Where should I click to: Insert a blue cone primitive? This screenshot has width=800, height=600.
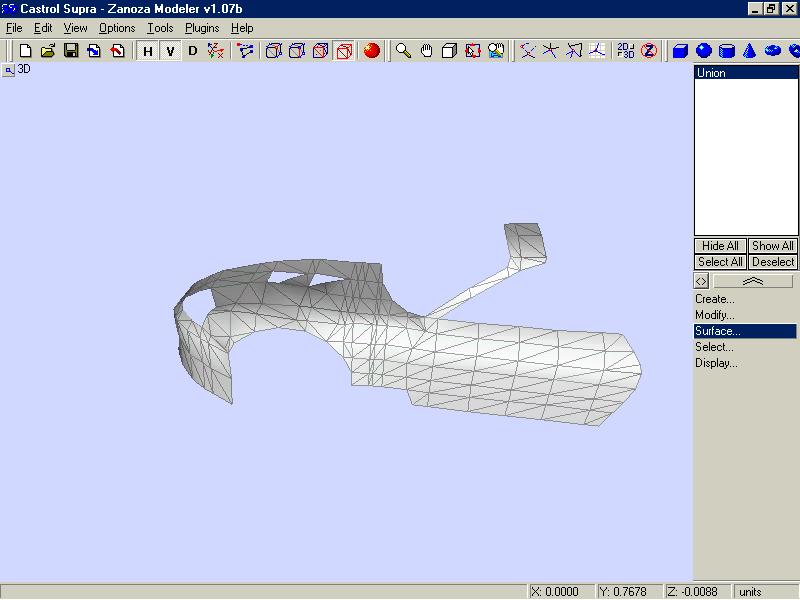749,50
